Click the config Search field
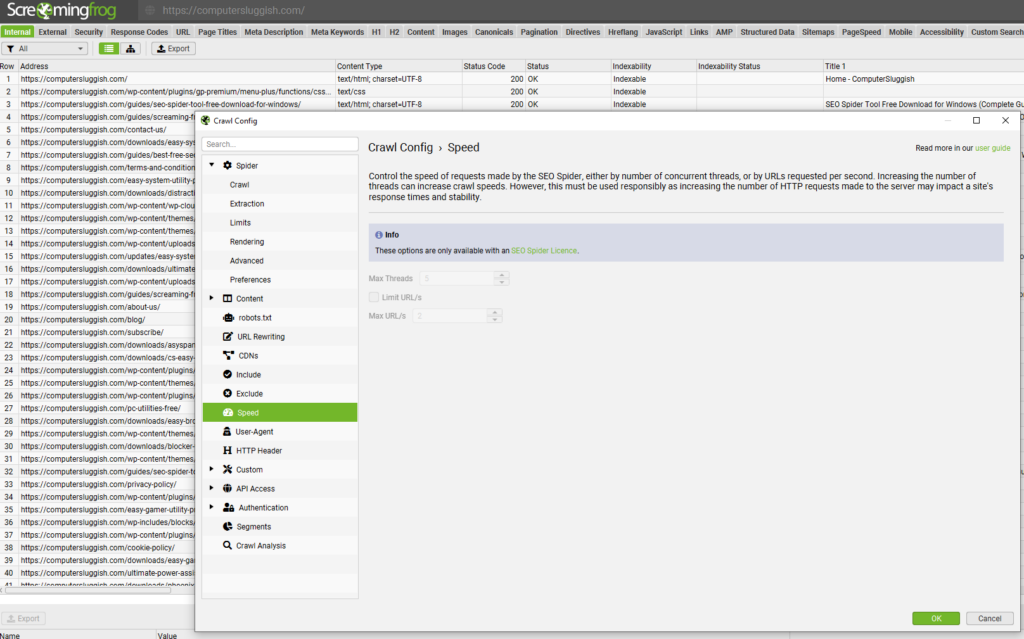1024x639 pixels. (x=280, y=144)
